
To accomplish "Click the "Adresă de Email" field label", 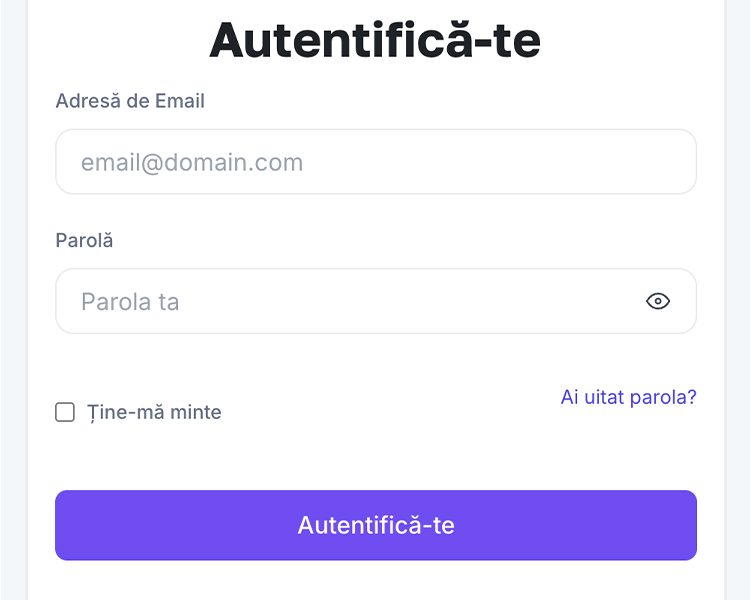I will click(x=130, y=101).
